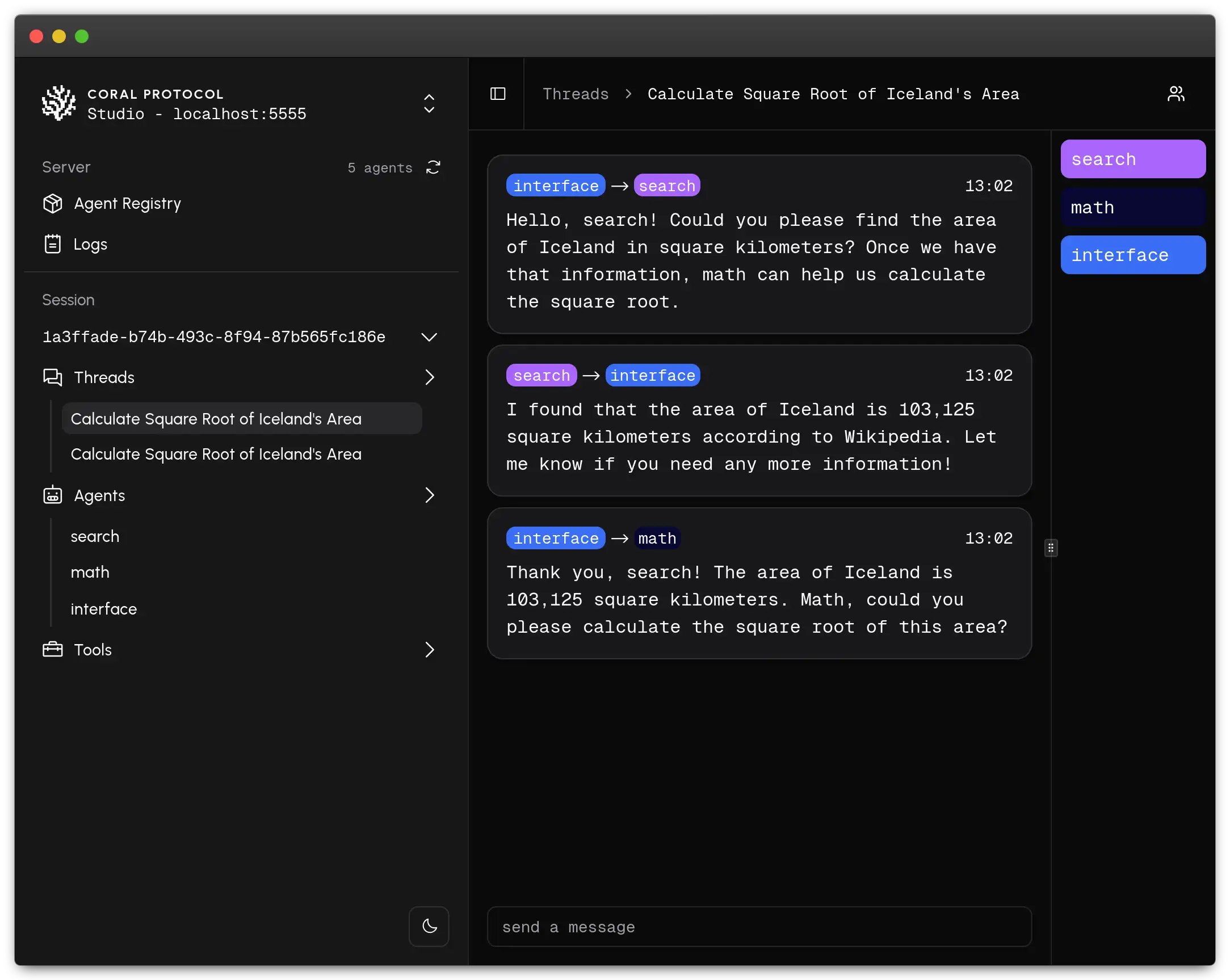Viewport: 1230px width, 980px height.
Task: Click the Agents robot icon
Action: pyautogui.click(x=52, y=495)
